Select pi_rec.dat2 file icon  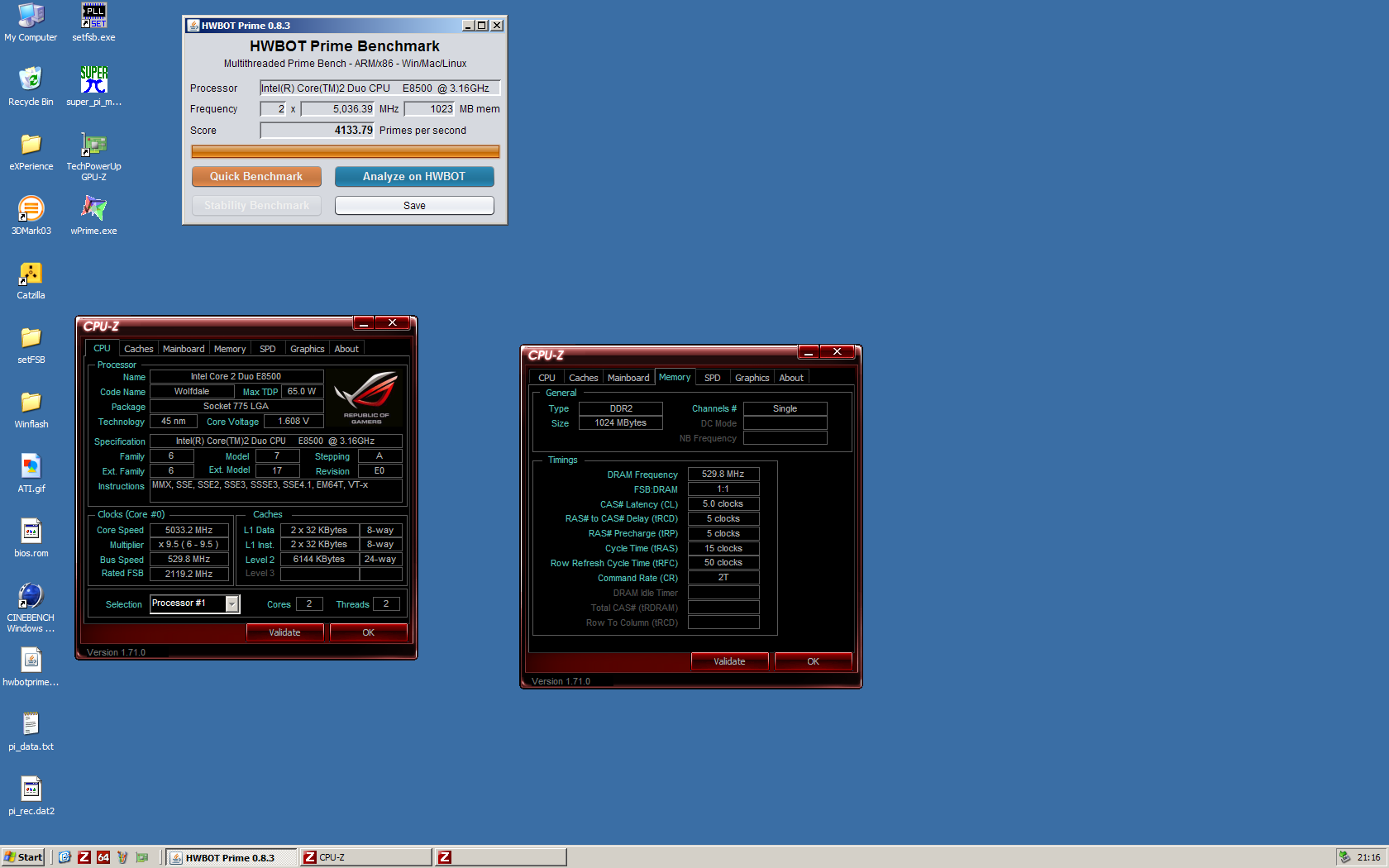(31, 796)
